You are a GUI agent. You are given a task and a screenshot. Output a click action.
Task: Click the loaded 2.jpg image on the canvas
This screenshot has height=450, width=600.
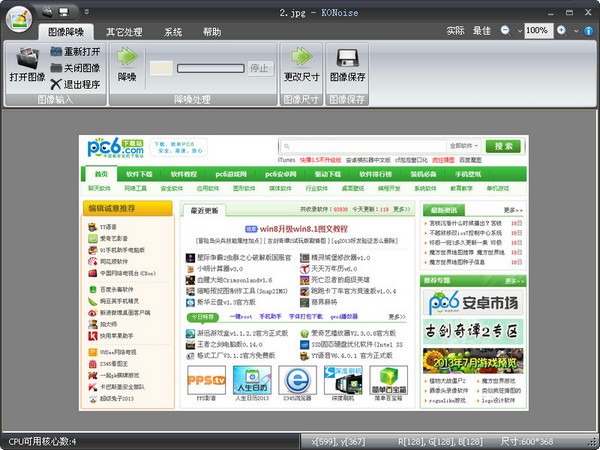click(x=304, y=273)
